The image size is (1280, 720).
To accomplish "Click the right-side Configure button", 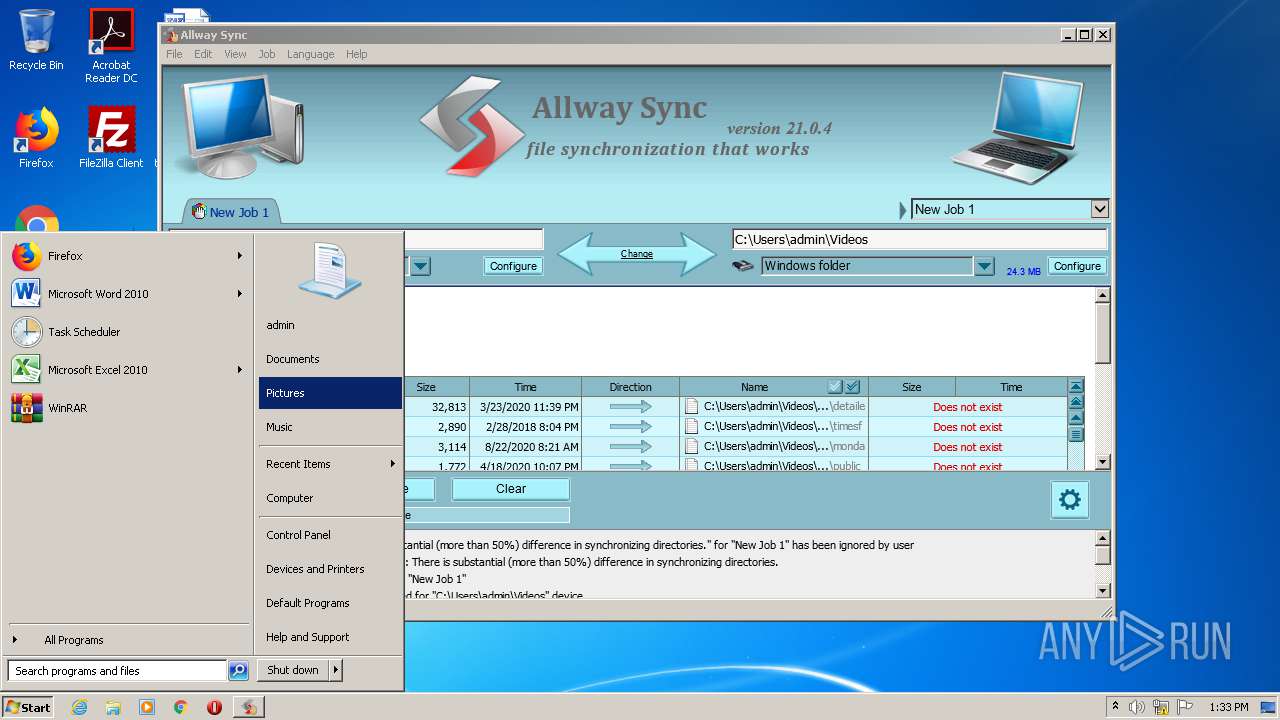I will [x=1077, y=266].
